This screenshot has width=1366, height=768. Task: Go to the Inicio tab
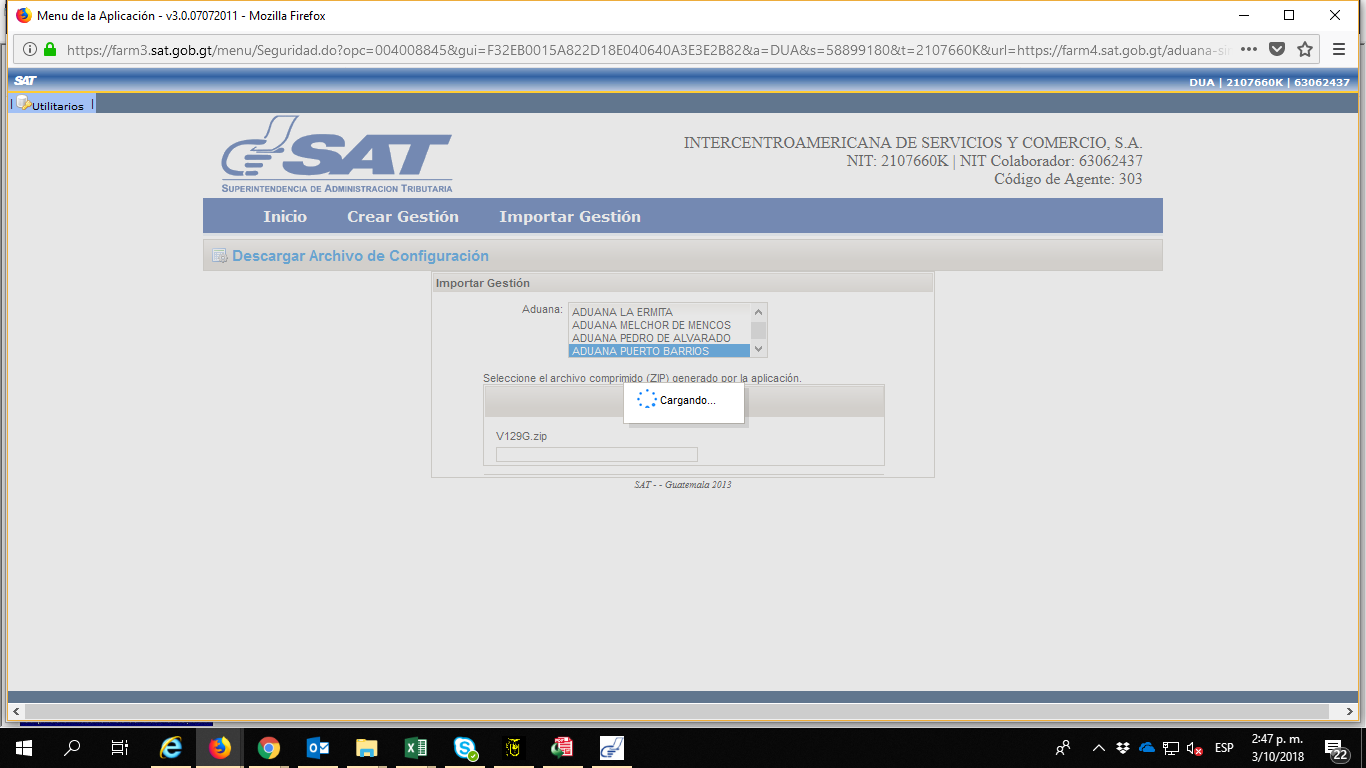tap(285, 217)
